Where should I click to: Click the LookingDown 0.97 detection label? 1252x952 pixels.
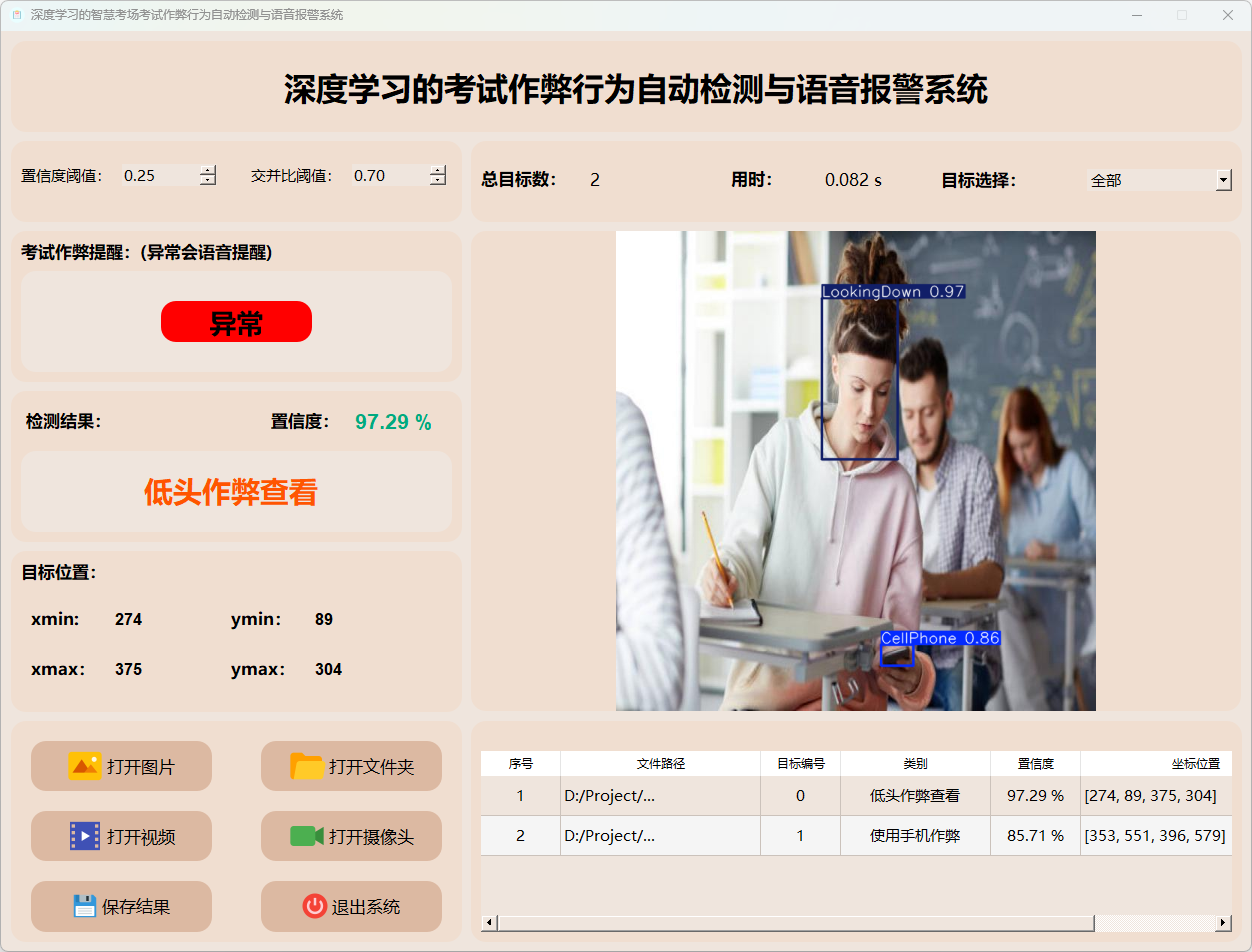coord(893,292)
